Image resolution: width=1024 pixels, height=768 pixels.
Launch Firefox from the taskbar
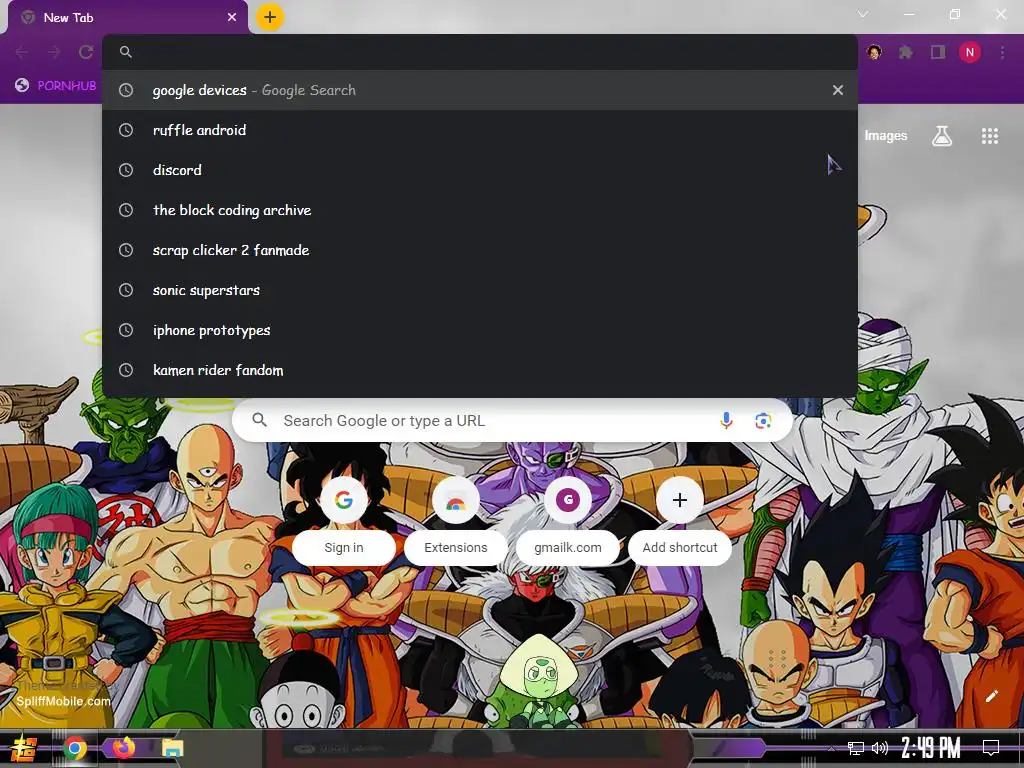click(123, 747)
